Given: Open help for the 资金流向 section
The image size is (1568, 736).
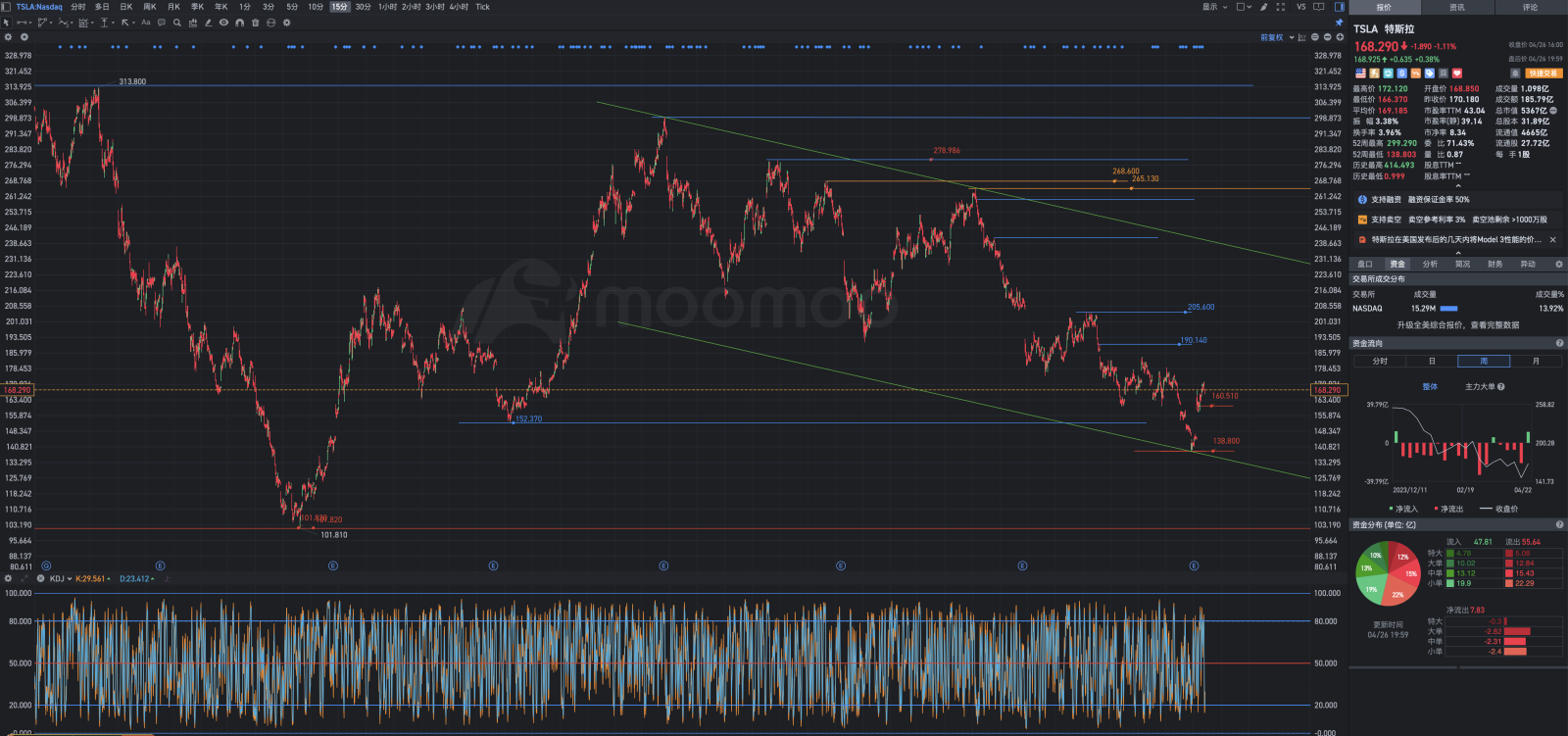Looking at the screenshot, I should [1559, 343].
